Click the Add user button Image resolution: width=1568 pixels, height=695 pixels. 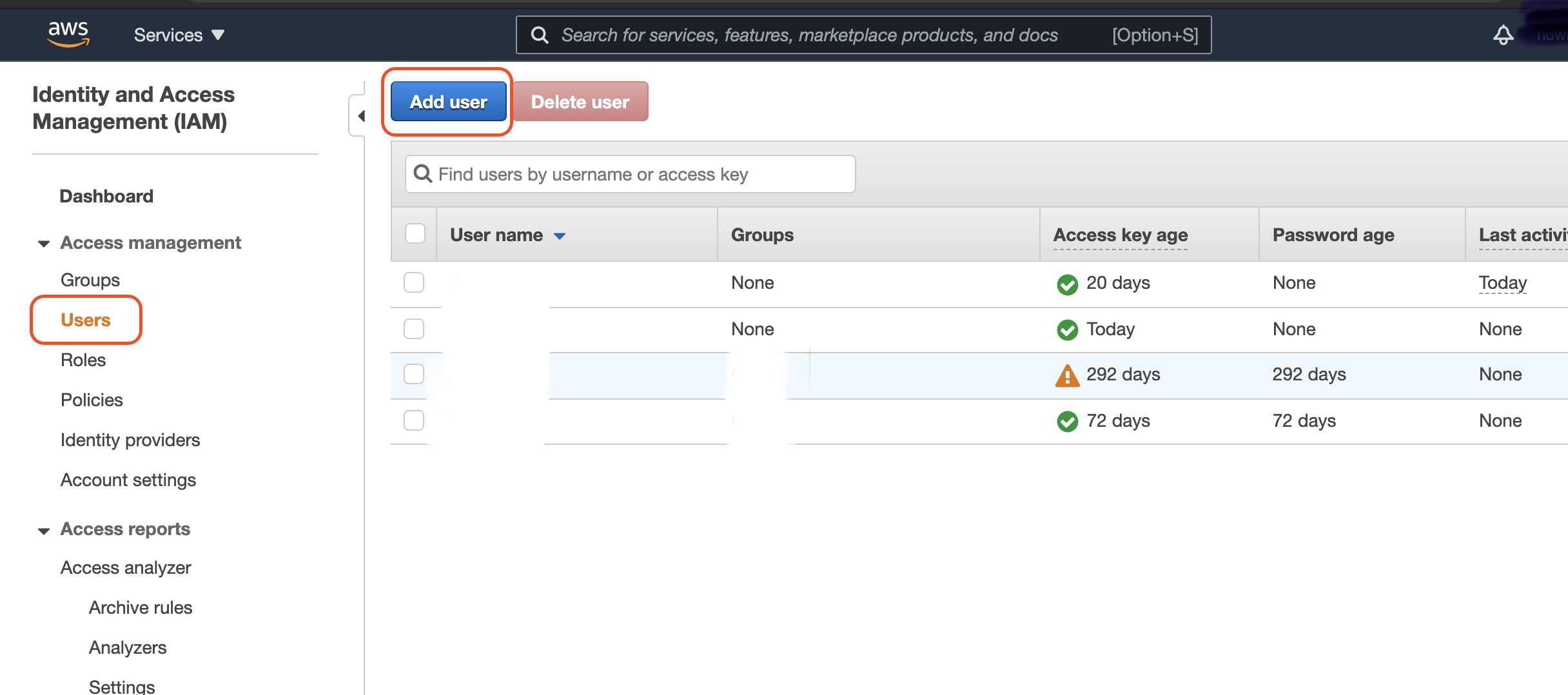[448, 102]
